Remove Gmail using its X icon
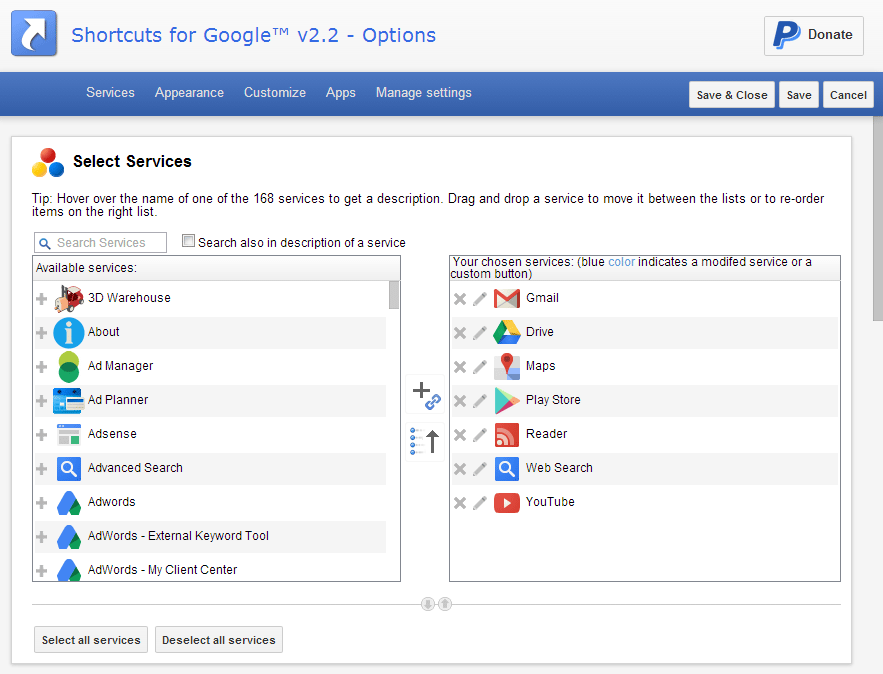Image resolution: width=883 pixels, height=674 pixels. click(460, 299)
